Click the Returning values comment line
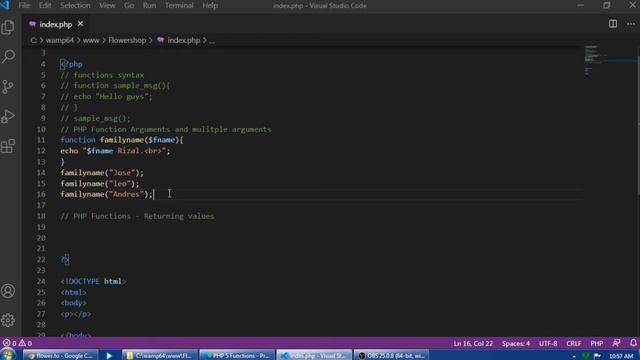 pyautogui.click(x=137, y=216)
